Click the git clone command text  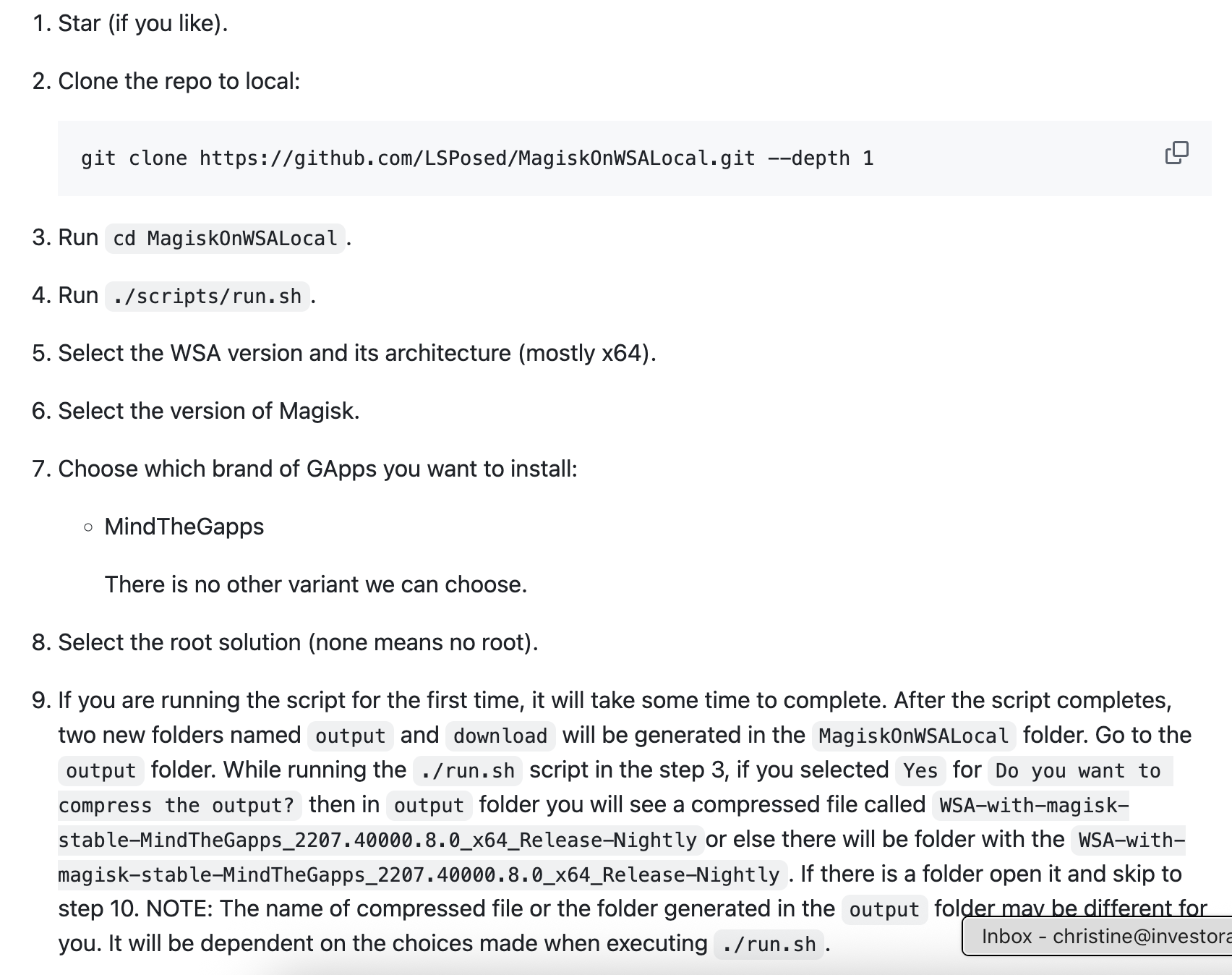coord(477,158)
